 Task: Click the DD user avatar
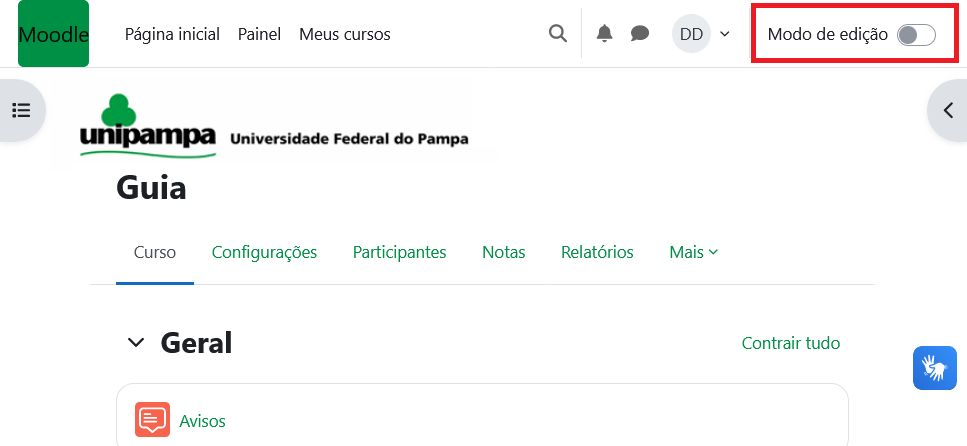point(691,34)
